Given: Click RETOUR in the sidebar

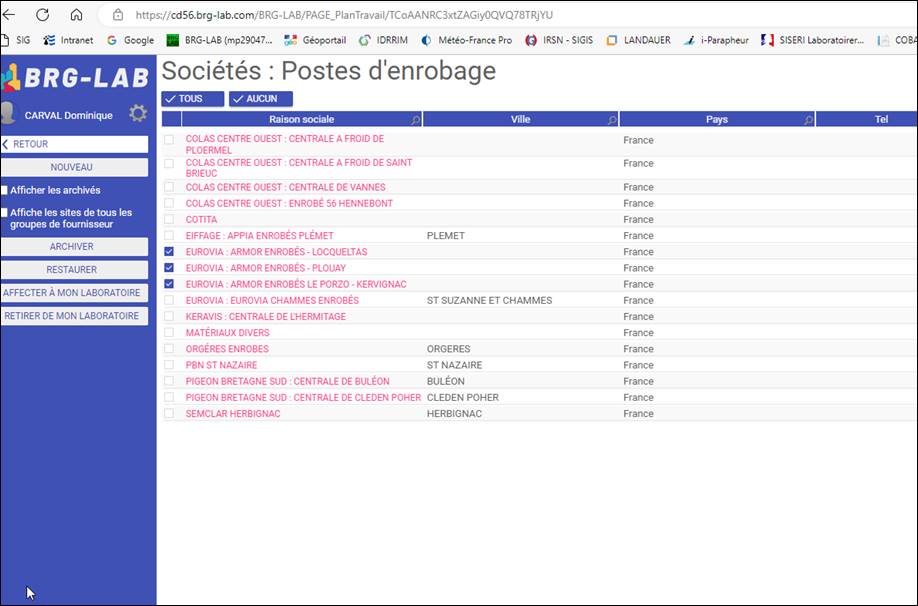Looking at the screenshot, I should click(74, 144).
